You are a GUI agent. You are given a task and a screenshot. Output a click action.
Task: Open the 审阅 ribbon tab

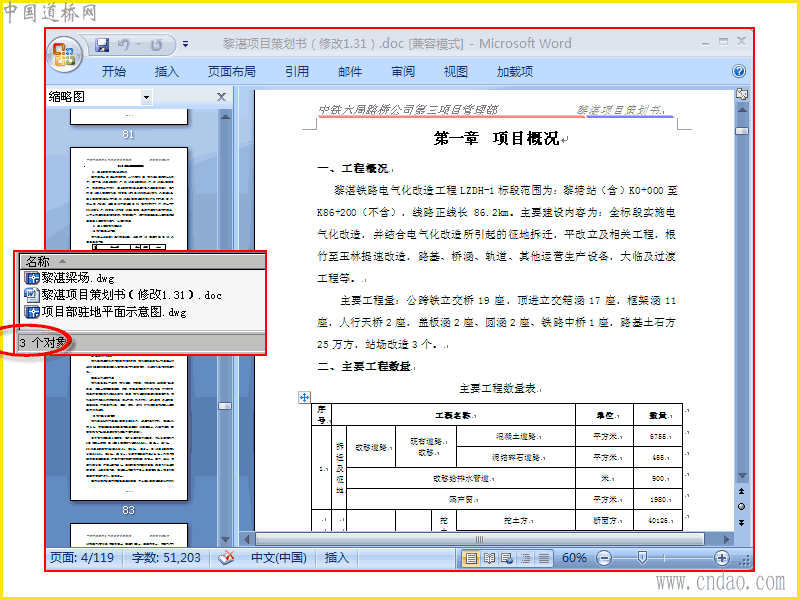pyautogui.click(x=403, y=71)
